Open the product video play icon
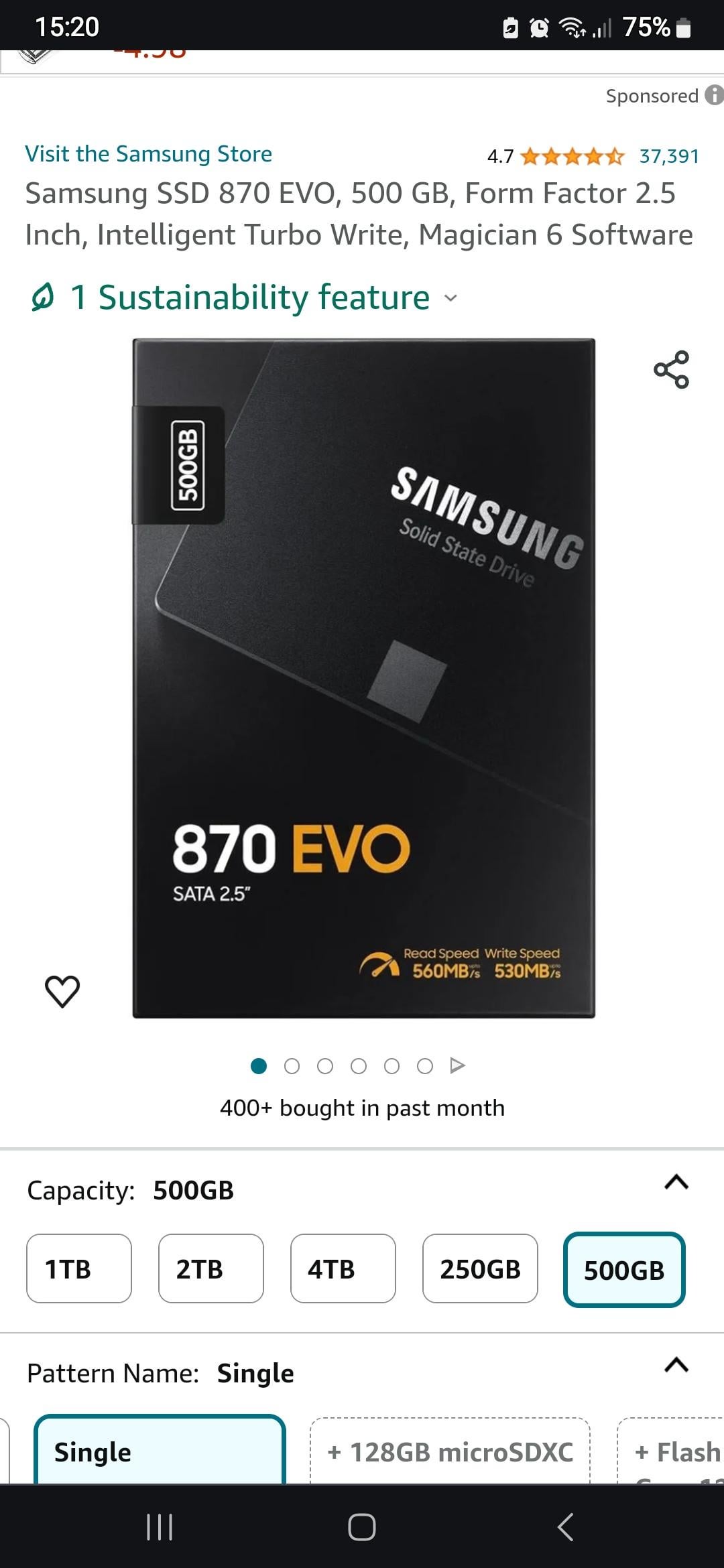Viewport: 724px width, 1568px height. [457, 1065]
